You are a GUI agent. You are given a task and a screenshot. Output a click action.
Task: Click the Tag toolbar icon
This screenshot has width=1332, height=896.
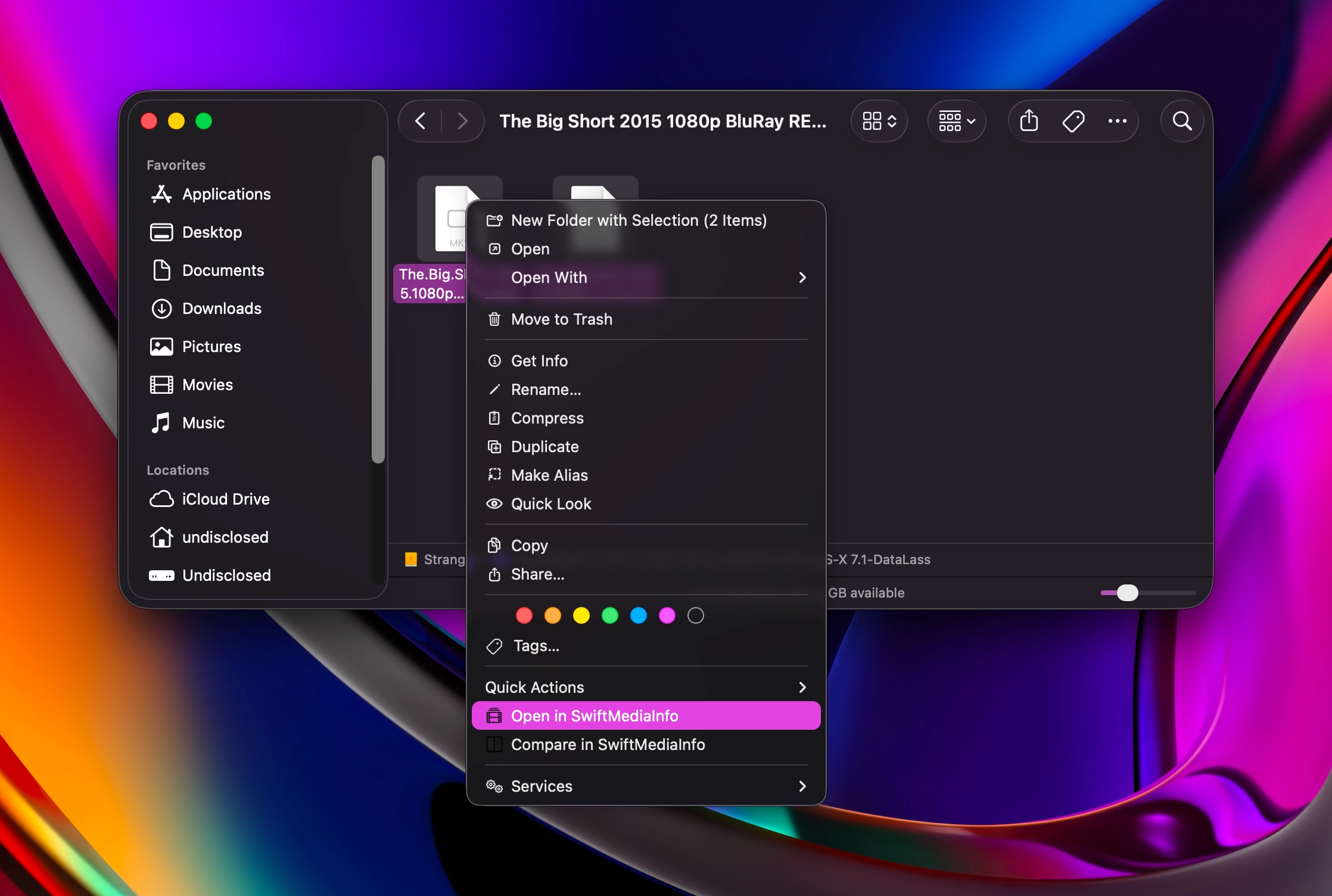1073,121
